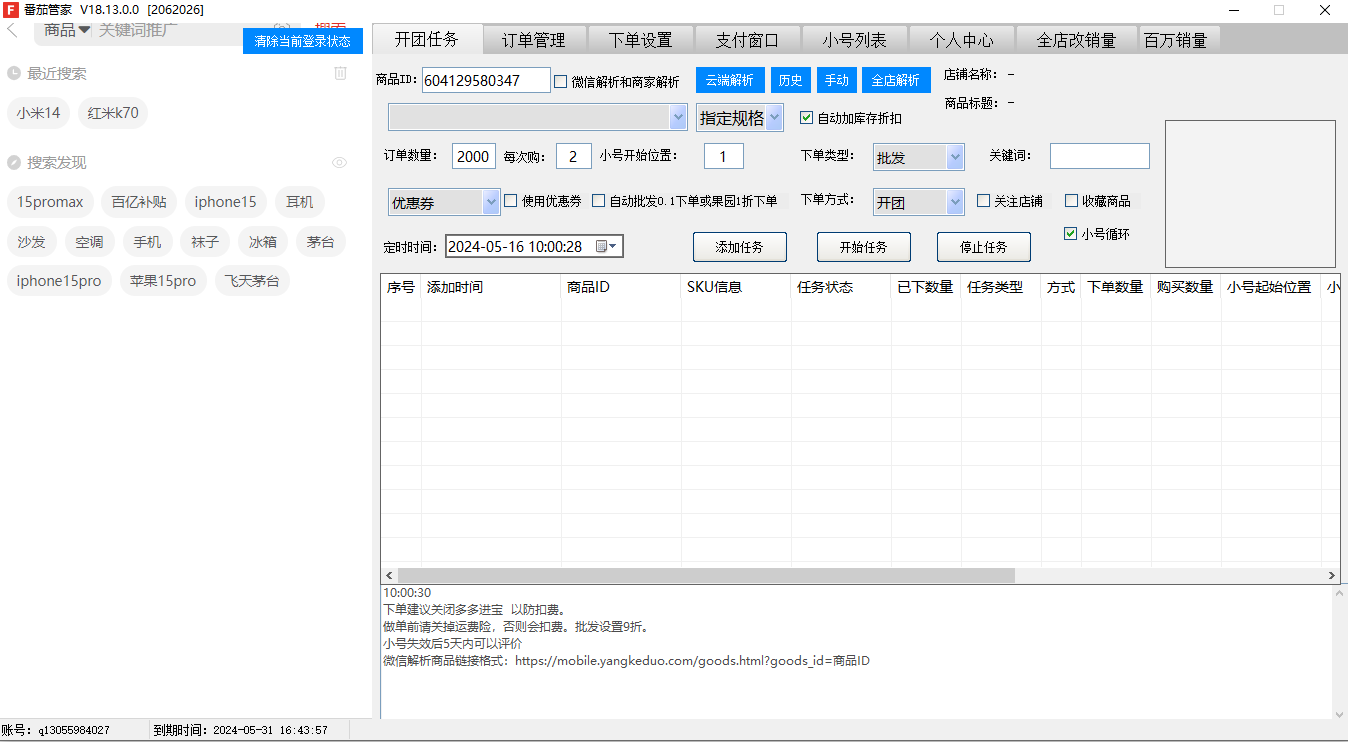The image size is (1348, 742).
Task: Open the 小号列表 tab
Action: click(855, 40)
